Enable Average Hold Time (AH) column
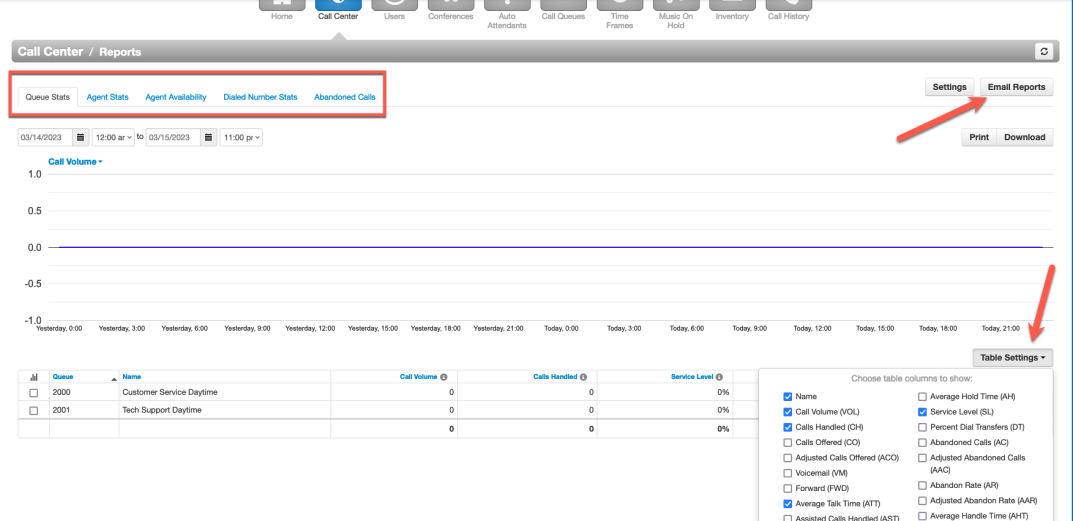This screenshot has height=521, width=1073. [x=922, y=396]
